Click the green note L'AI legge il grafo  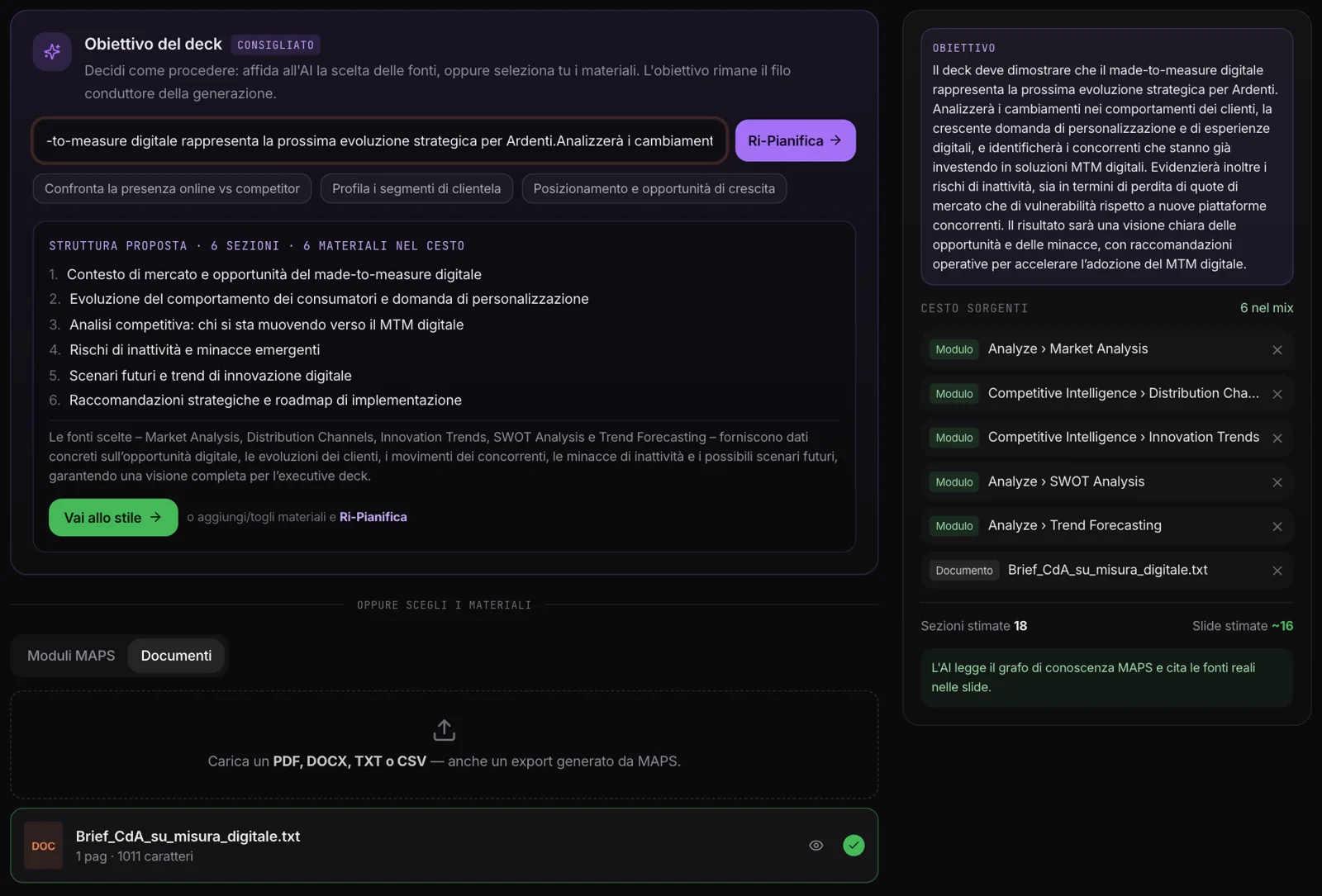point(1106,677)
